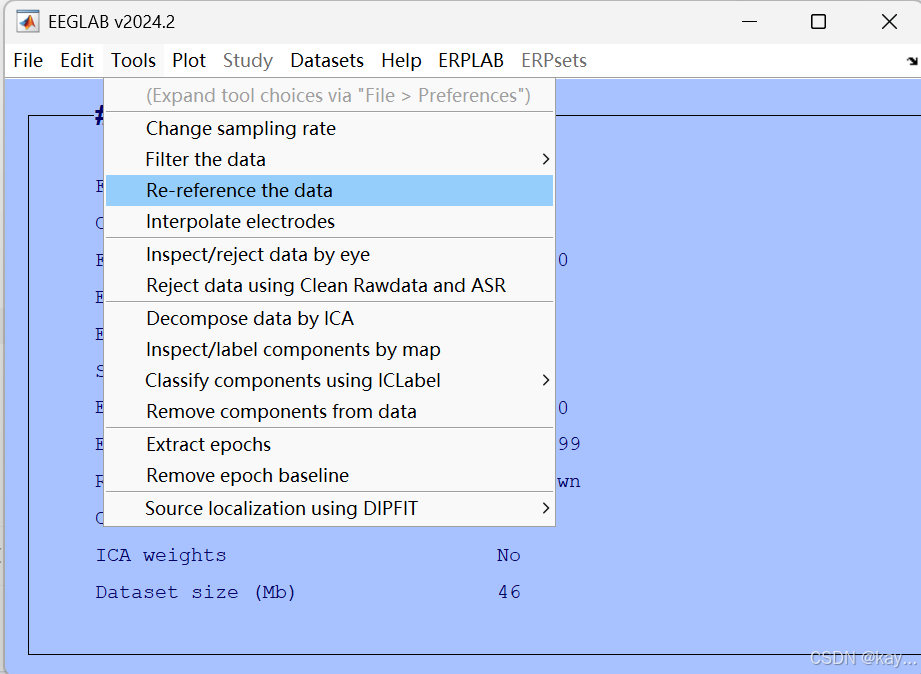Open the ERPsets menu

553,60
